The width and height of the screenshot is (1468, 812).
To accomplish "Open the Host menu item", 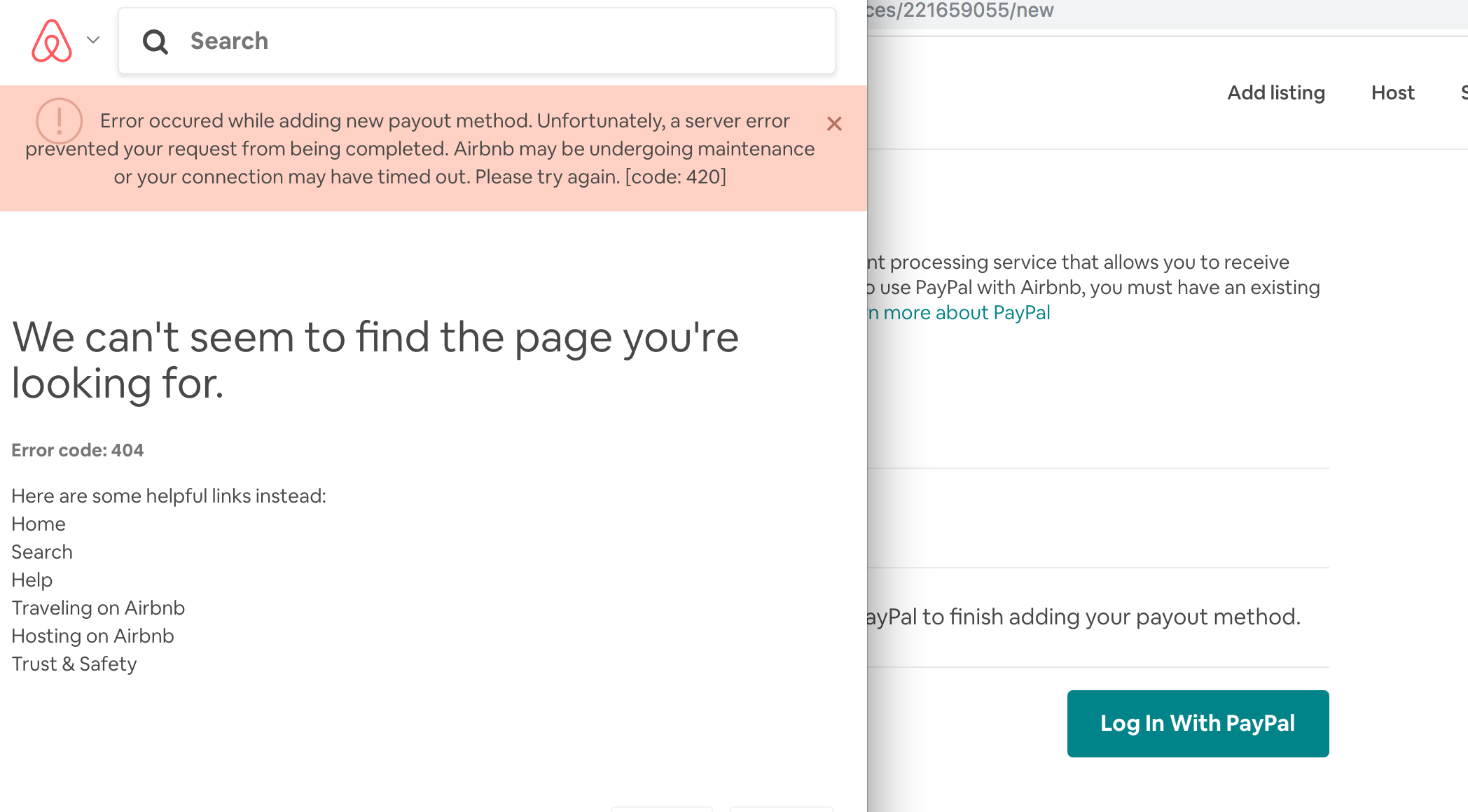I will [1392, 92].
